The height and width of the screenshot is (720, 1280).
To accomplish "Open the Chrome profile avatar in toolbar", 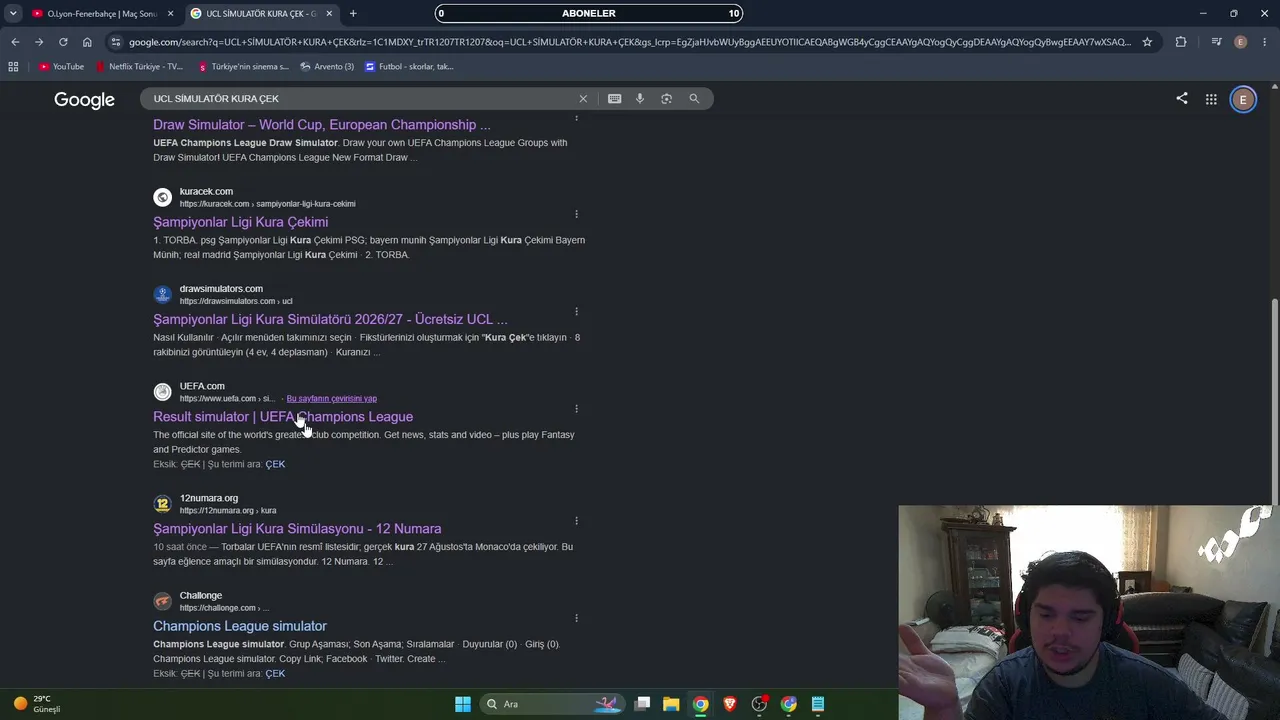I will coord(1241,42).
